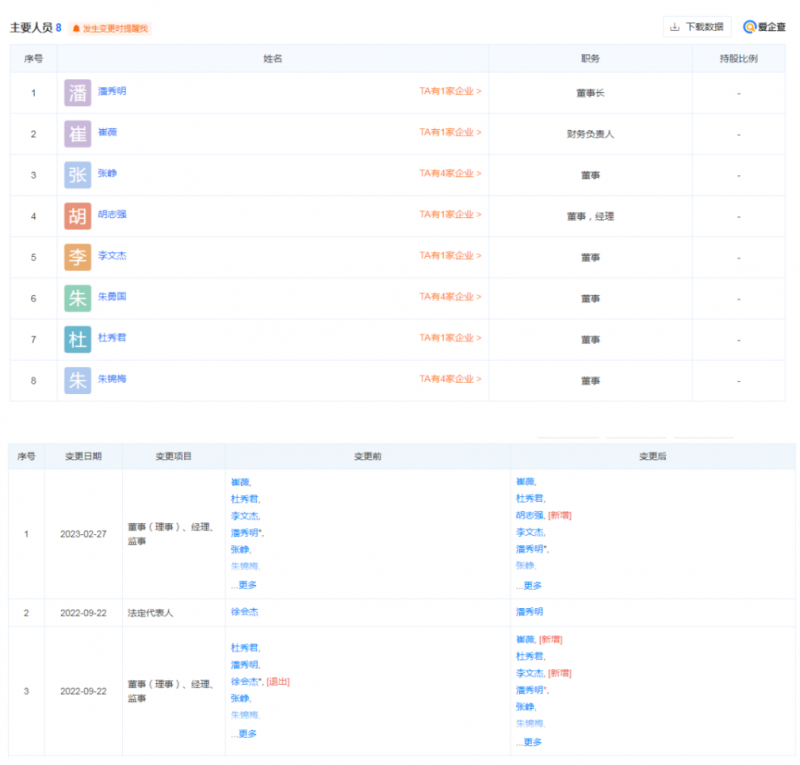Screen dimensions: 800x765
Task: Click the blue 杜 avatar icon
Action: pyautogui.click(x=77, y=339)
